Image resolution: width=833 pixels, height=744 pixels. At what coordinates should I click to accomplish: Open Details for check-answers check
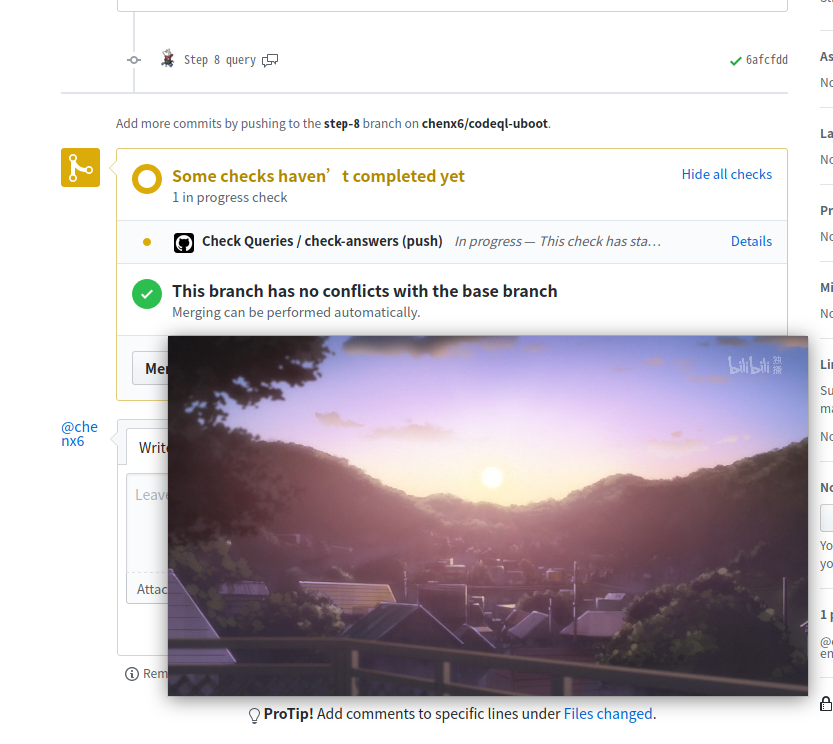(751, 241)
